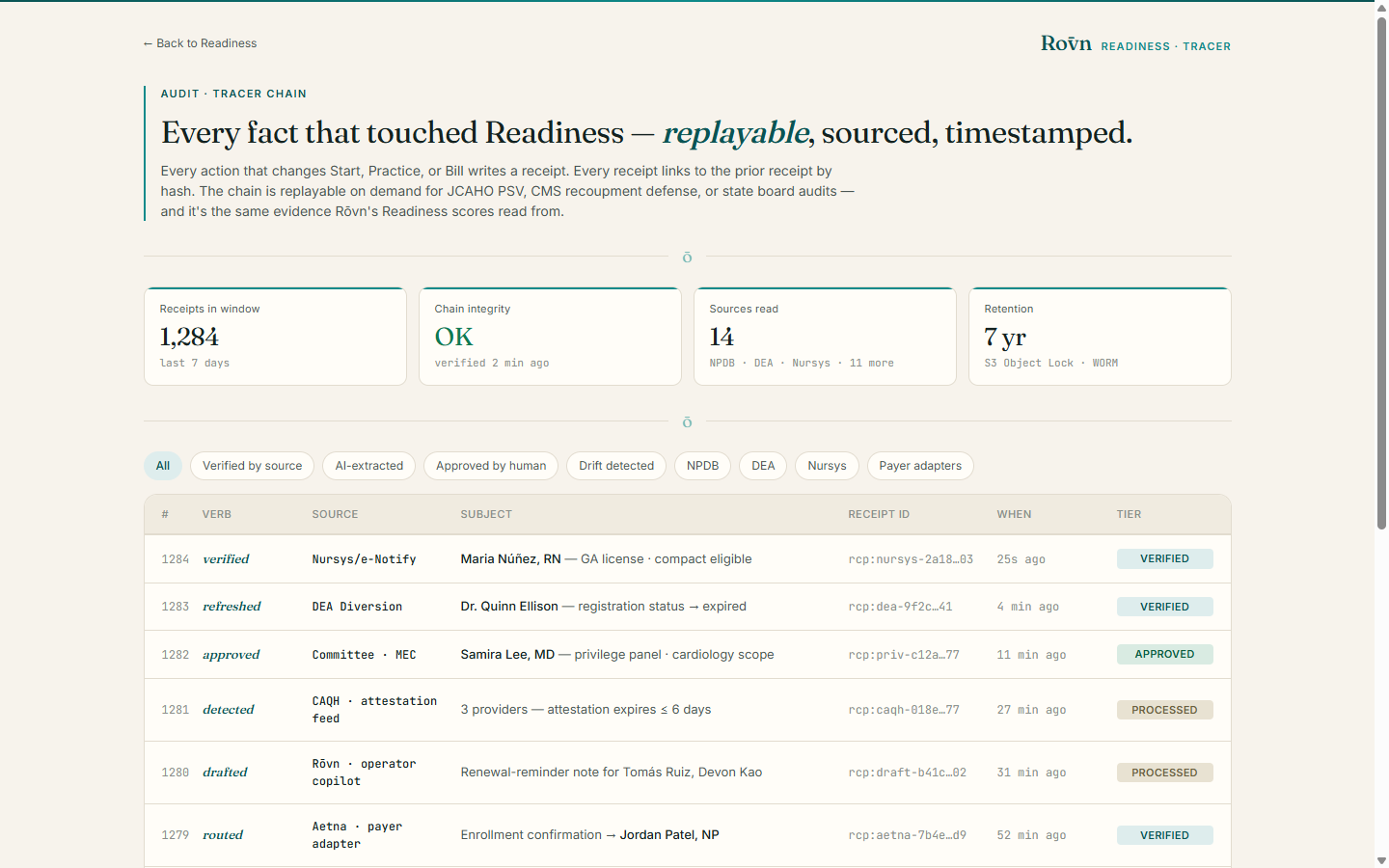Click VERIFIED badge on DEA Diversion row
1389x868 pixels.
click(1164, 607)
